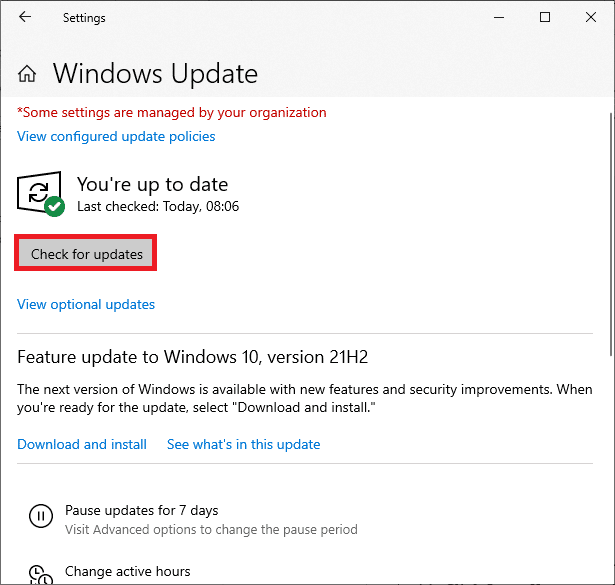Click the Feature update 21H2 heading
The height and width of the screenshot is (585, 615).
[x=193, y=357]
